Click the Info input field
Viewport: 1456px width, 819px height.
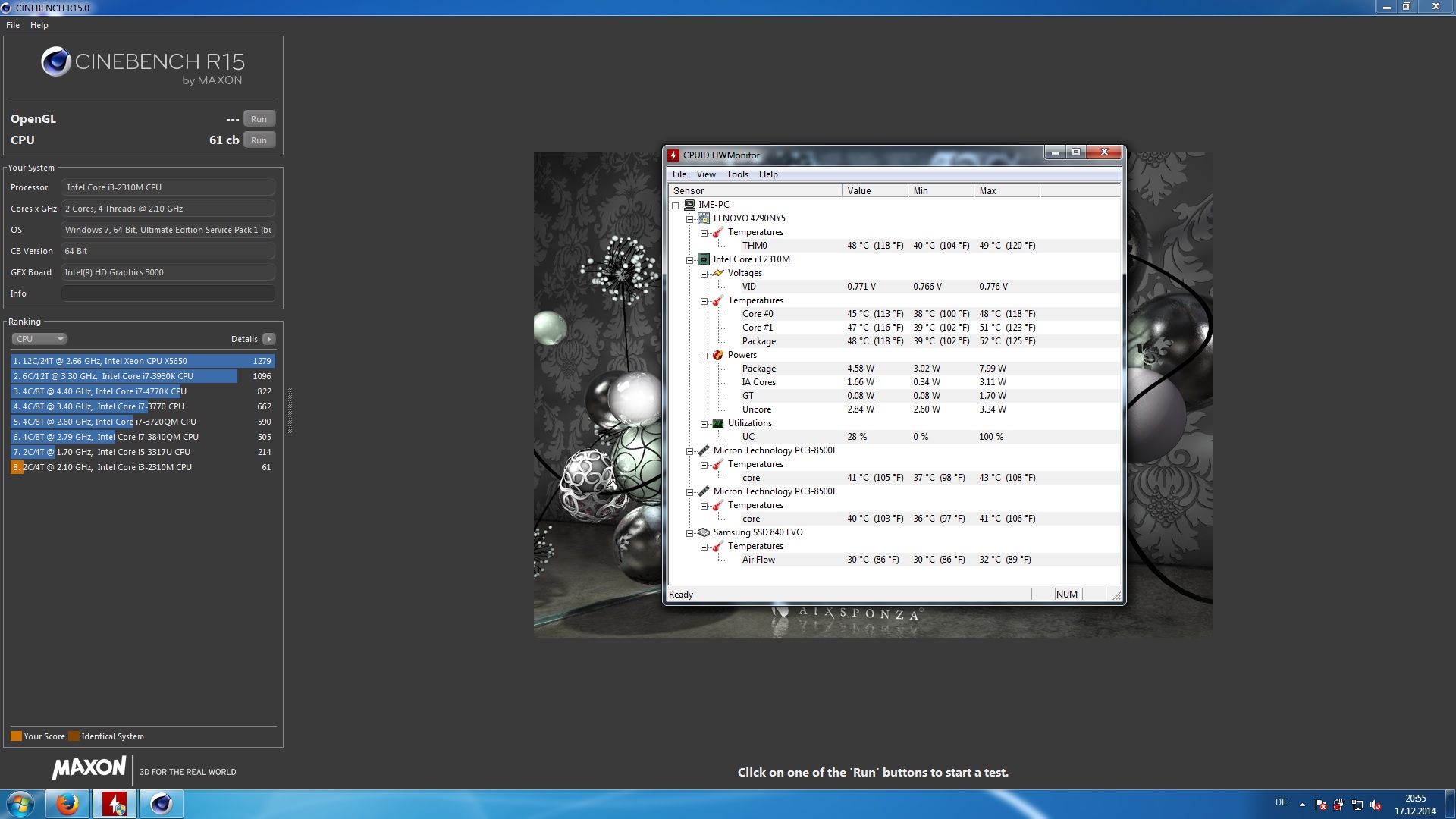tap(168, 293)
